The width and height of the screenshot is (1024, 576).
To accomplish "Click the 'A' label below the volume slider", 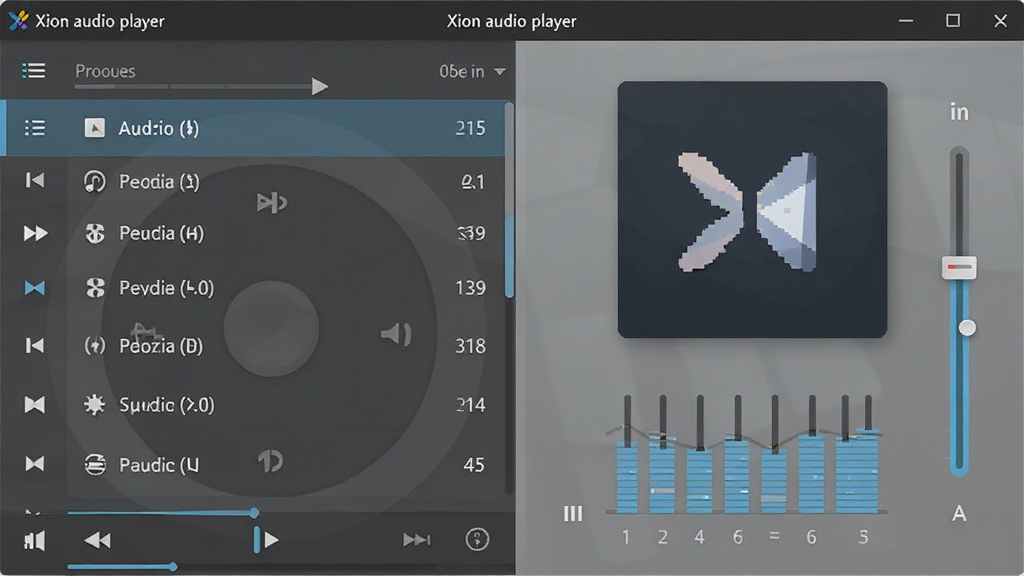I will coord(959,513).
